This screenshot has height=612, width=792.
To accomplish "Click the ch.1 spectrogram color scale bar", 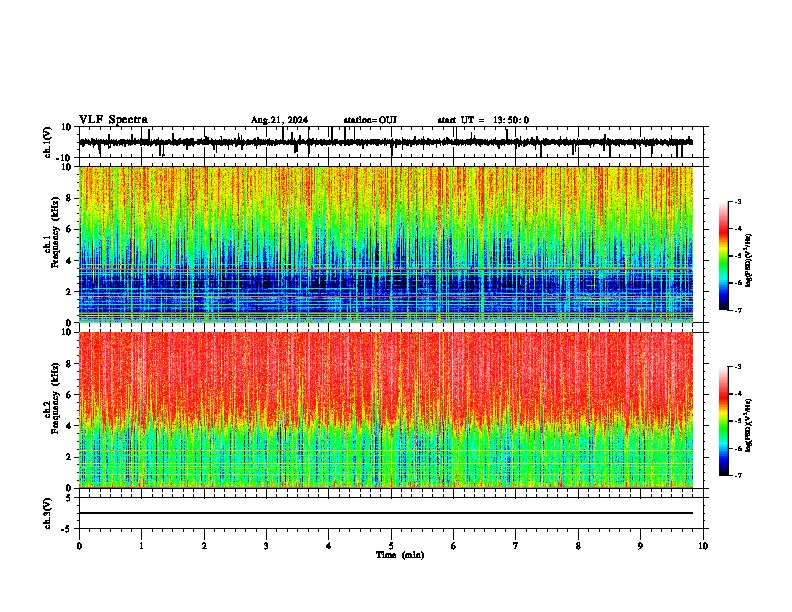I will click(x=724, y=256).
